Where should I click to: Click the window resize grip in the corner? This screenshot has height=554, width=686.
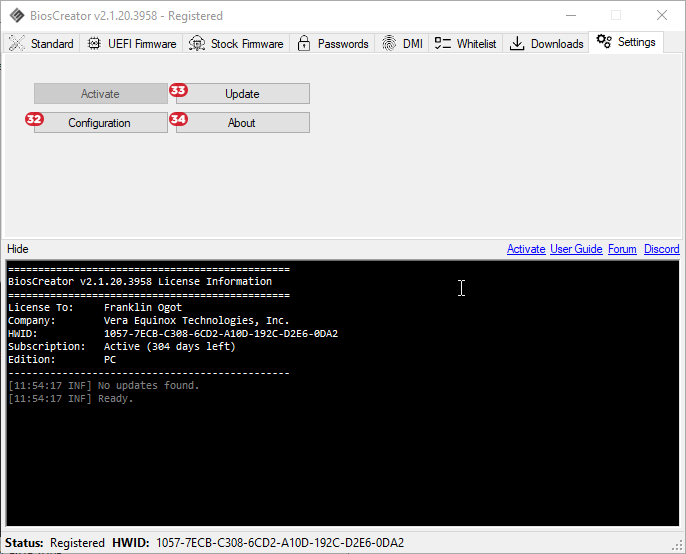click(678, 545)
